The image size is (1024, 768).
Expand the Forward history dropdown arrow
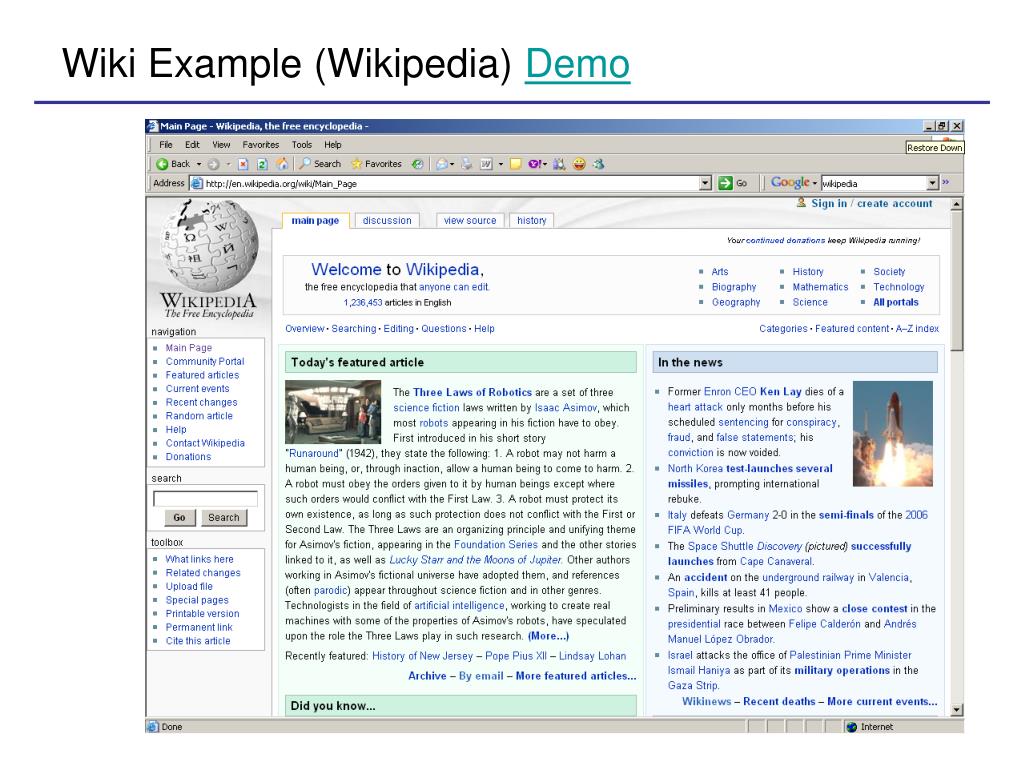[228, 164]
